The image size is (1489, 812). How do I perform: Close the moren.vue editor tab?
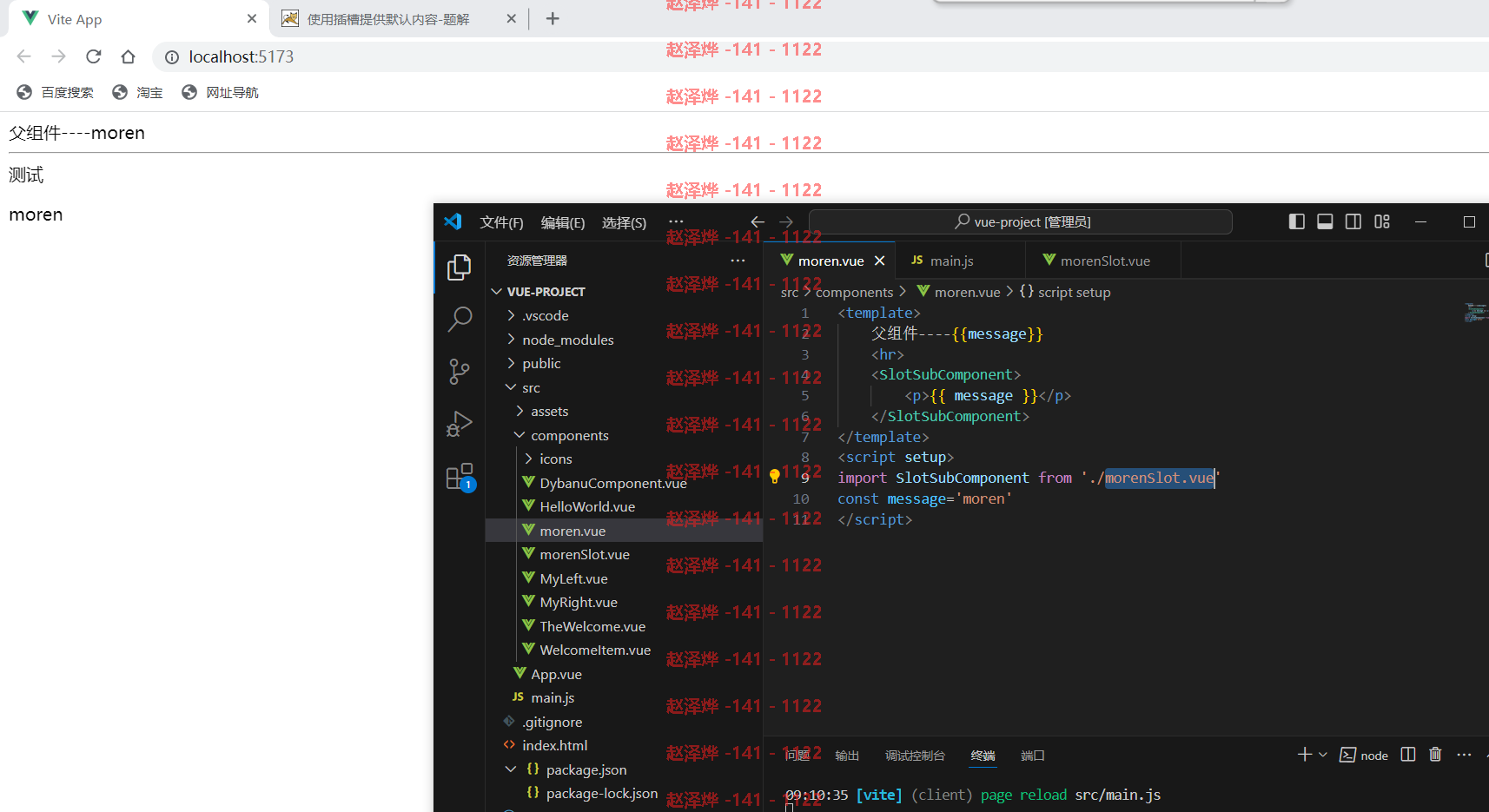(x=879, y=261)
